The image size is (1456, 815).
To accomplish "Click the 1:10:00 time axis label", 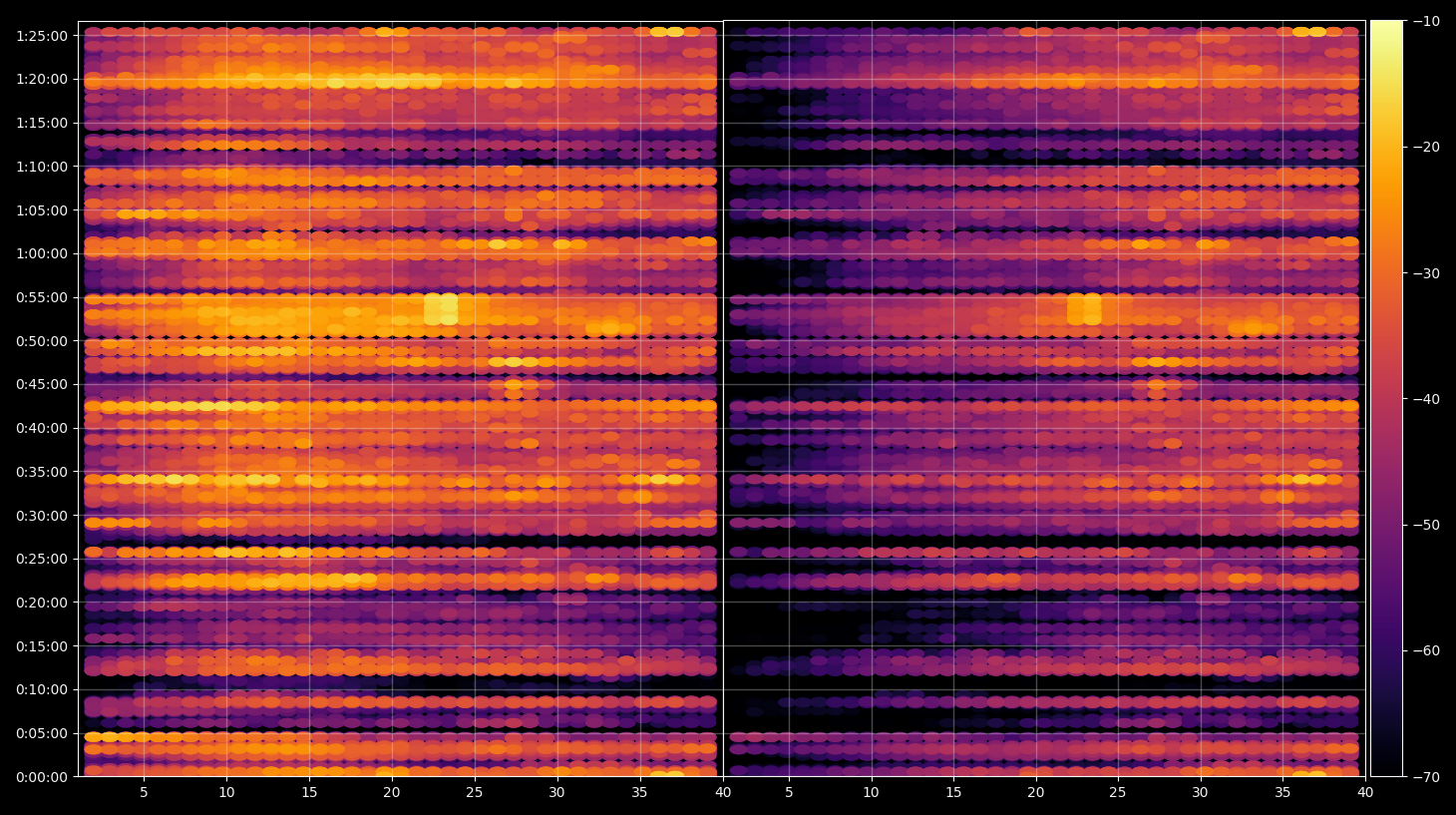I will coord(42,167).
